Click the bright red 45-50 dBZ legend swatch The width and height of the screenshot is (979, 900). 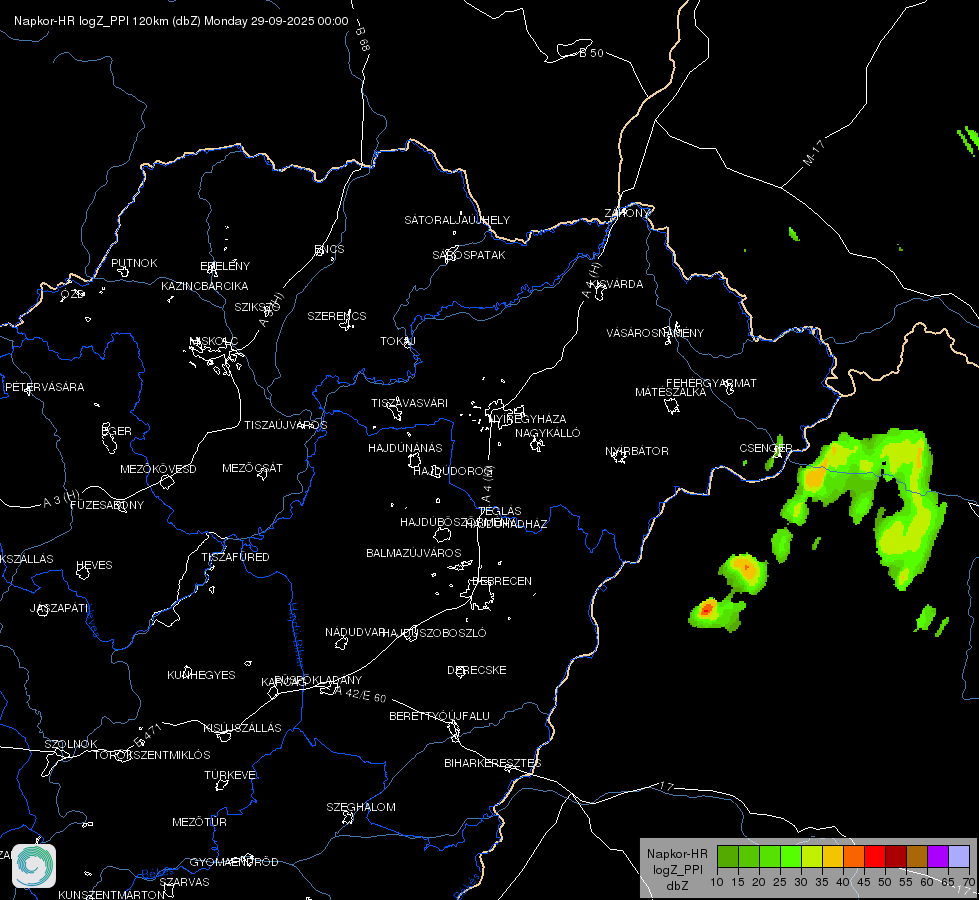pos(875,857)
